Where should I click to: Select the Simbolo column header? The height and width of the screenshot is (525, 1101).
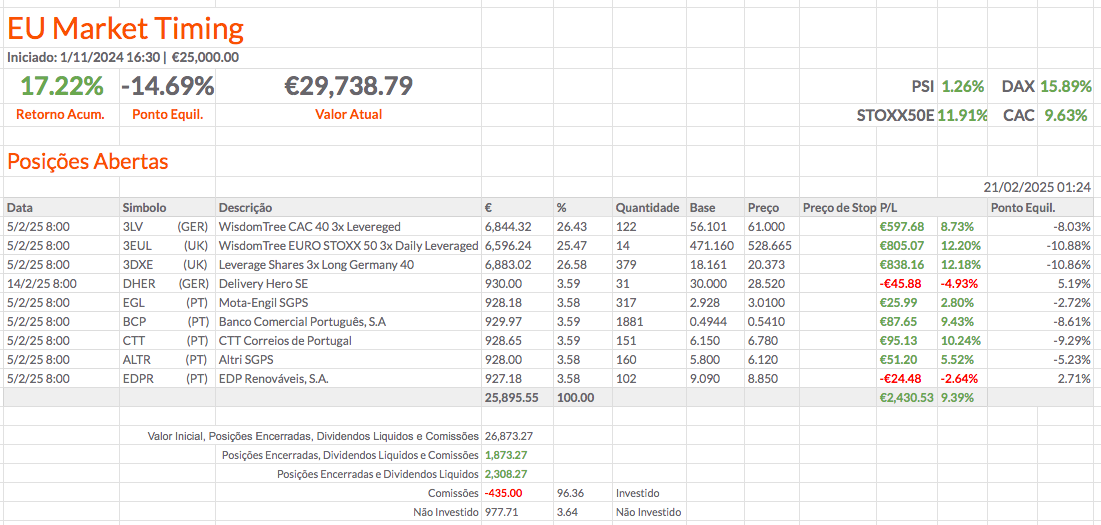point(144,208)
